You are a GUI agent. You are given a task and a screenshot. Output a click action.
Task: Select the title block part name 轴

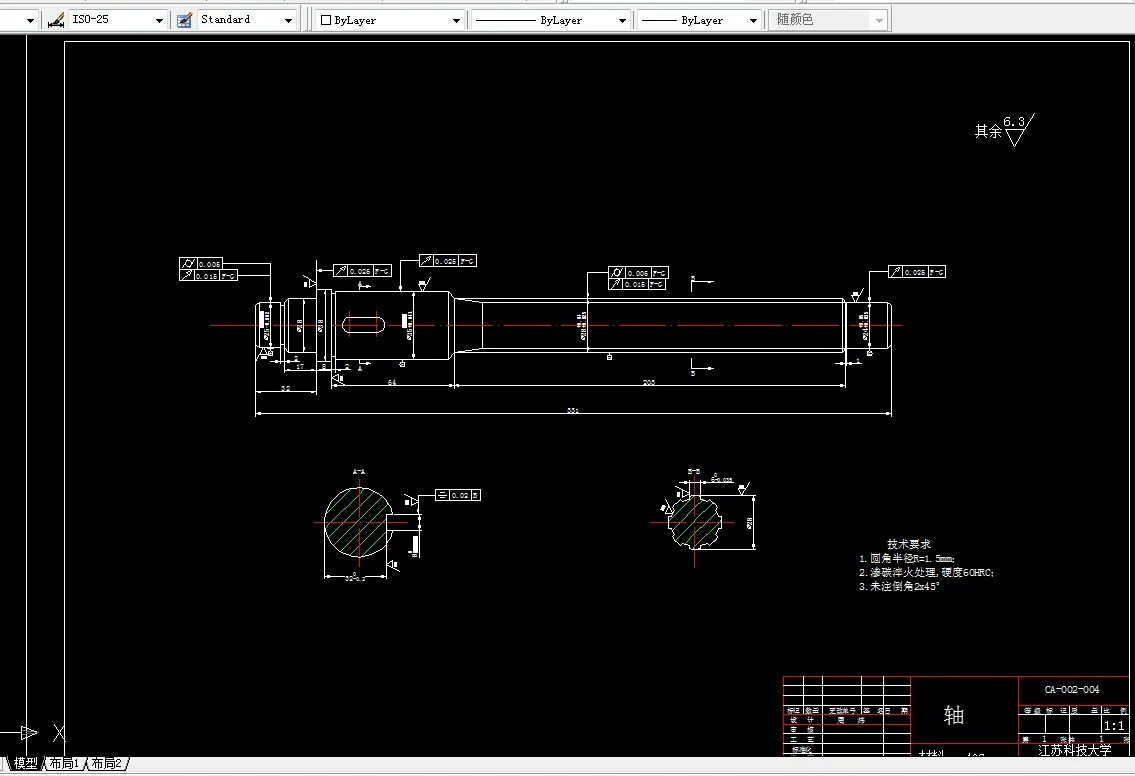pyautogui.click(x=954, y=715)
